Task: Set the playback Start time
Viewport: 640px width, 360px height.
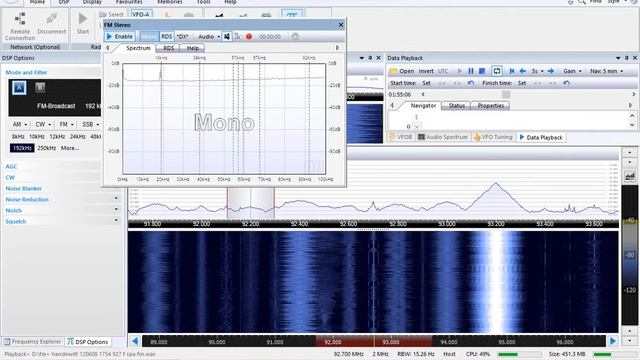Action: (426, 83)
